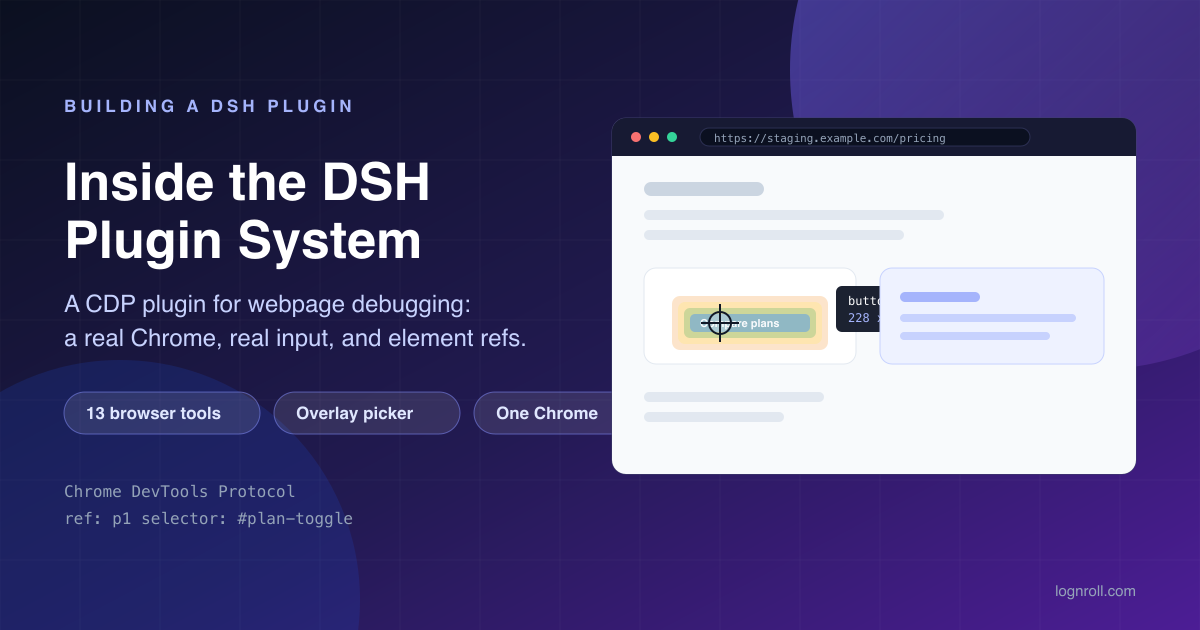This screenshot has height=630, width=1200.
Task: Click the "BUILDING A DSH PLUGIN" label
Action: tap(209, 106)
